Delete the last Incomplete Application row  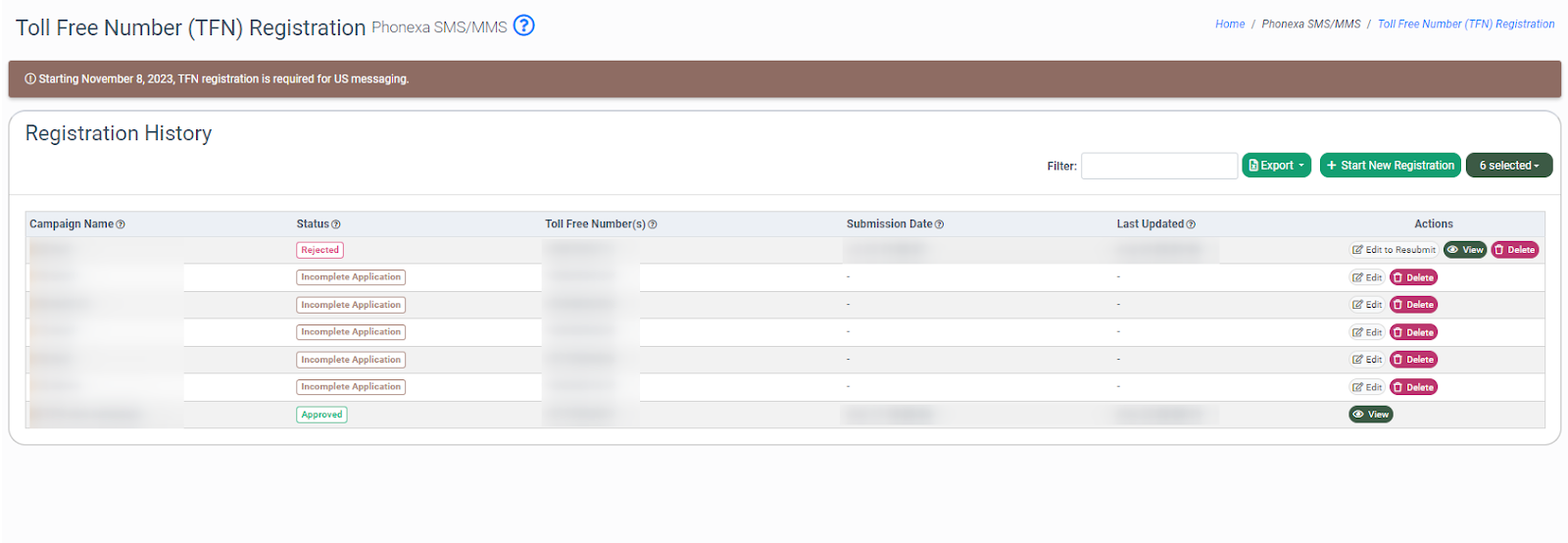pyautogui.click(x=1413, y=387)
